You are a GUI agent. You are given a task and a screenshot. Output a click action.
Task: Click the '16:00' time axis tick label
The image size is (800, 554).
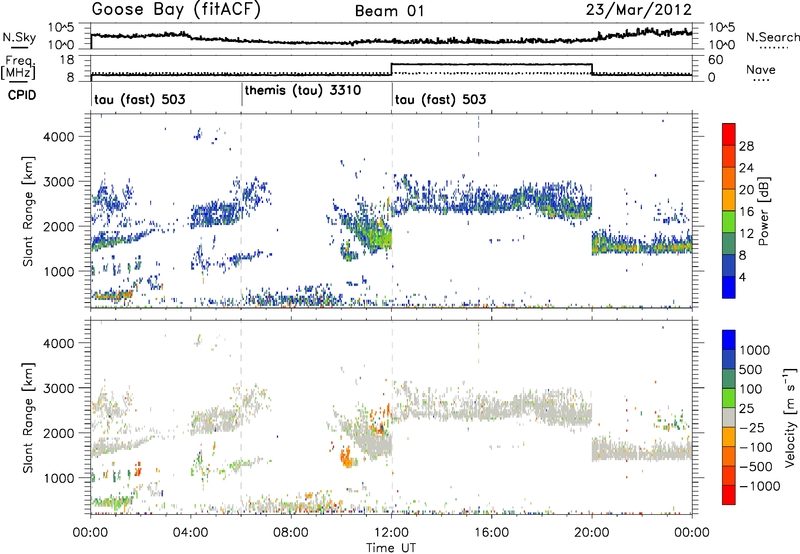click(491, 533)
